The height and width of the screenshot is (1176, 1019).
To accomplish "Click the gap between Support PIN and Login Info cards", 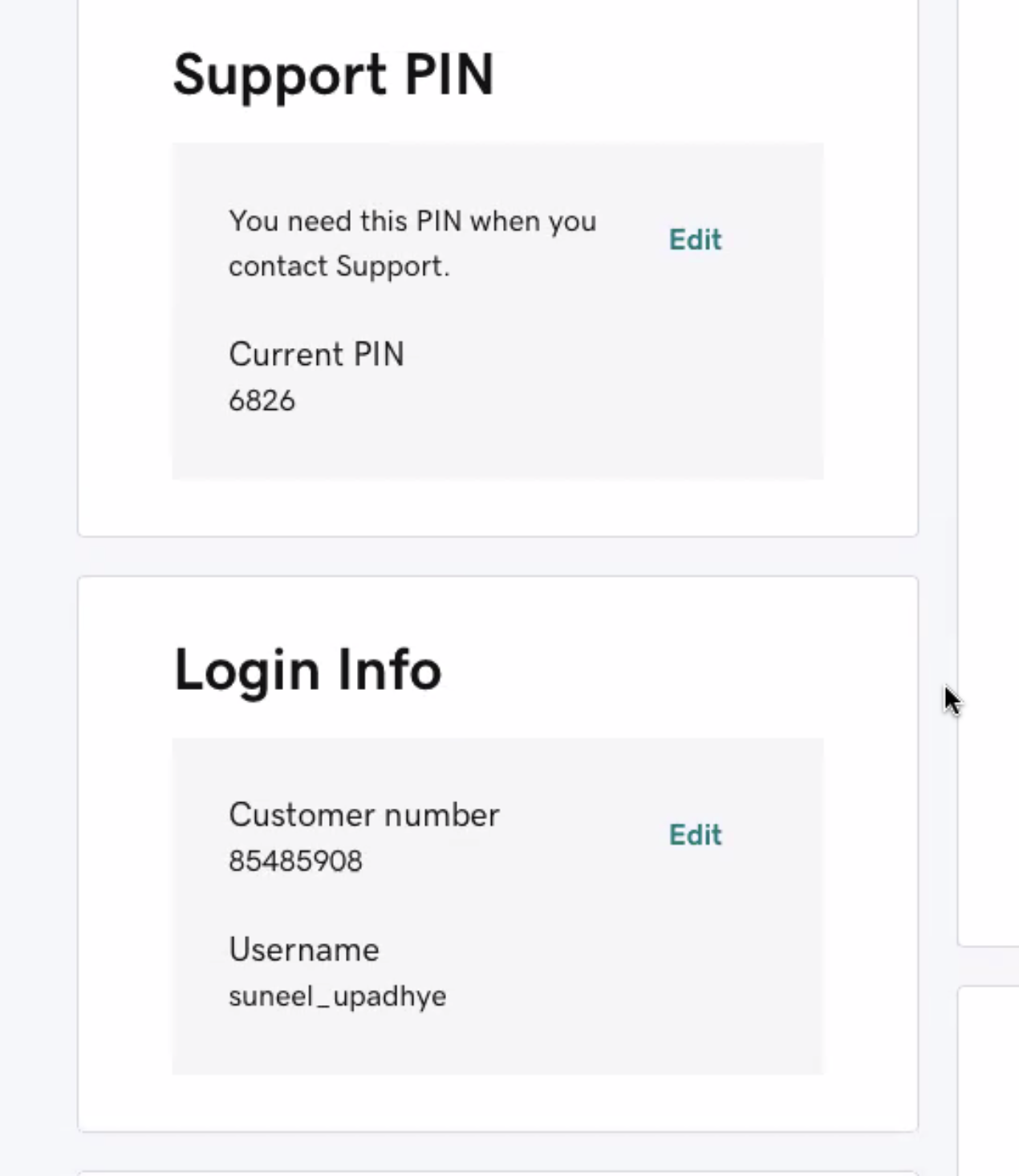I will 497,556.
